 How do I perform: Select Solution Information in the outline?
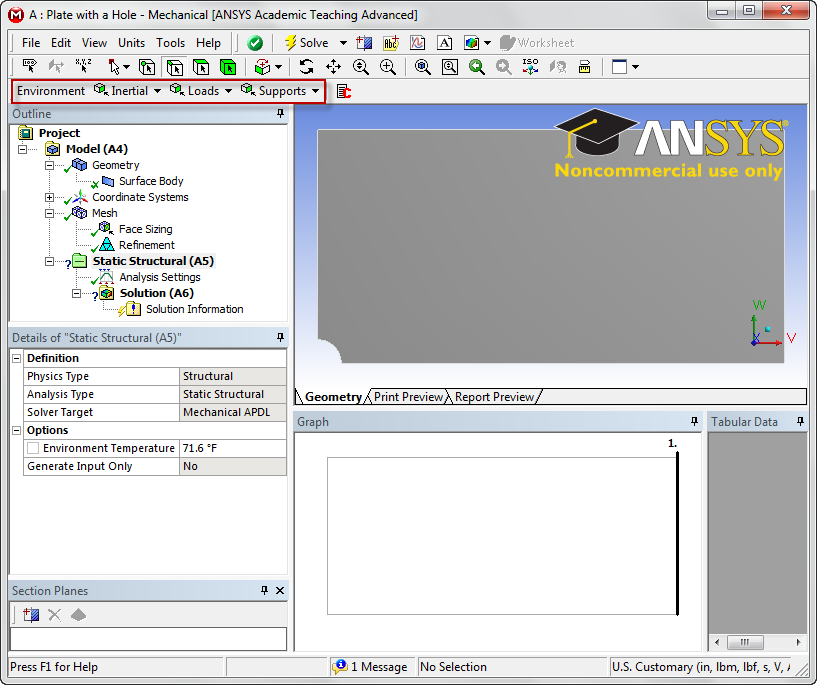[194, 309]
